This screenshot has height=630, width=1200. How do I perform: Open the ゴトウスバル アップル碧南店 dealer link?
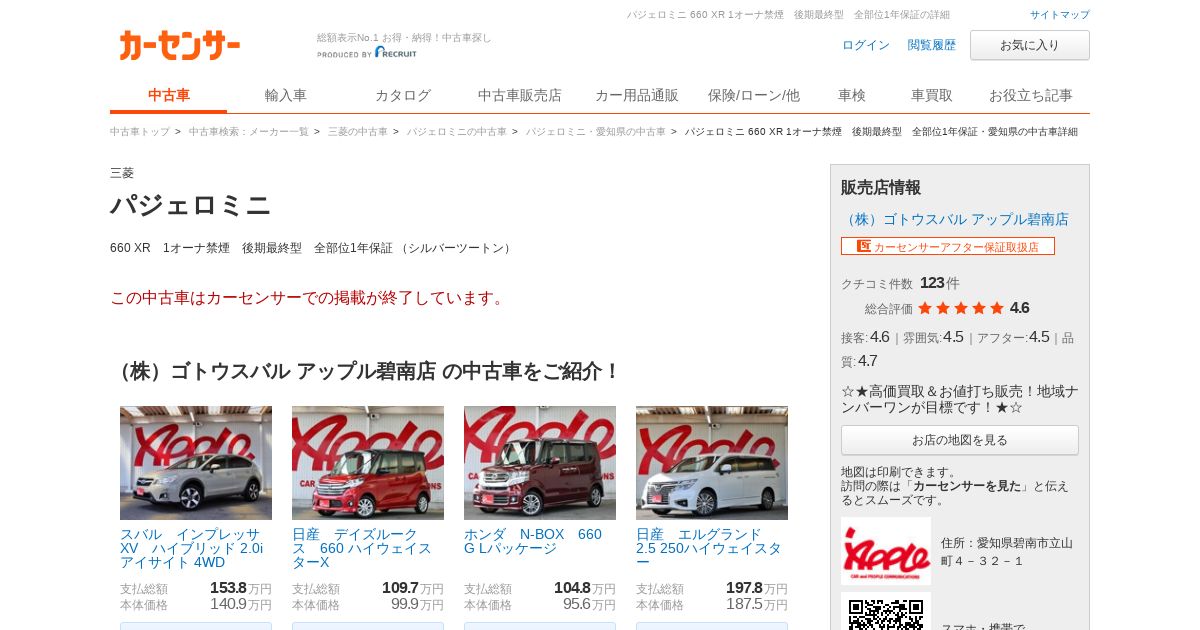(x=955, y=219)
